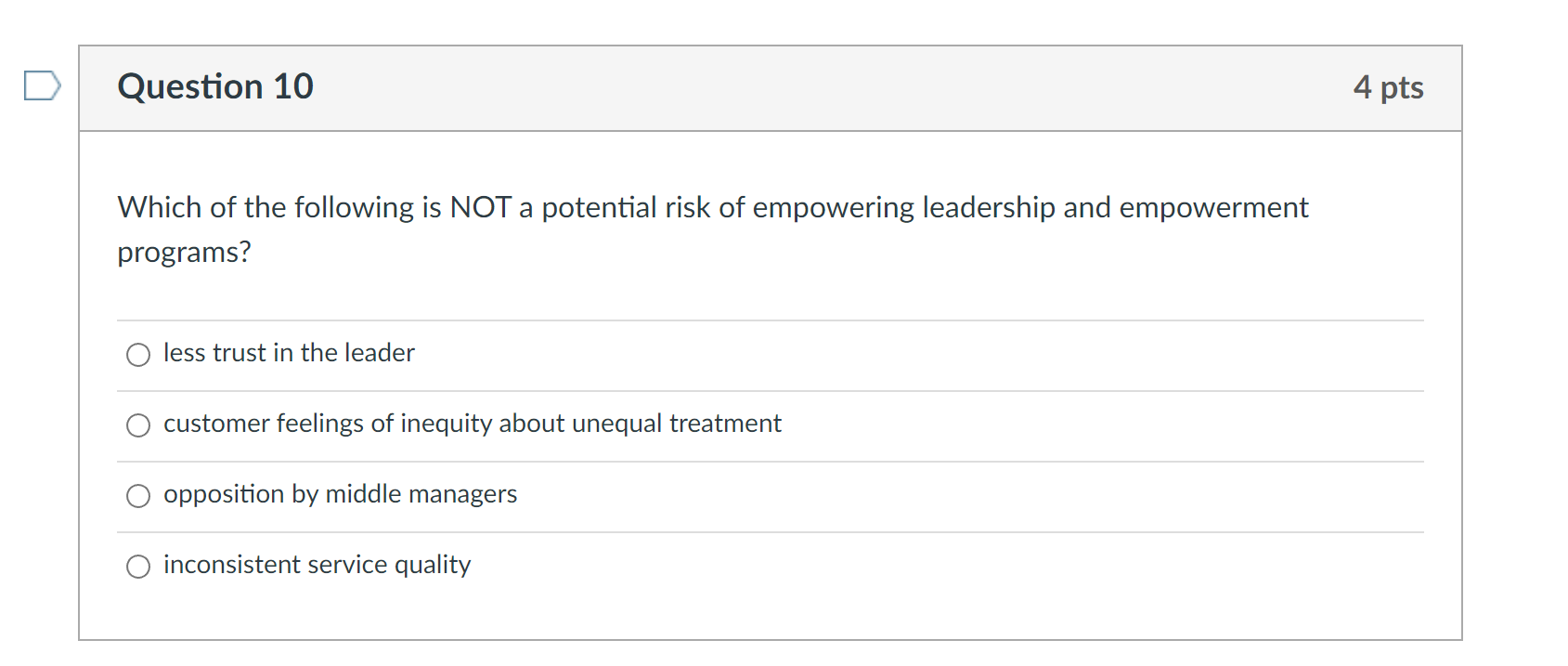1568x666 pixels.
Task: Select 'opposition by middle managers' radio button
Action: [x=138, y=496]
